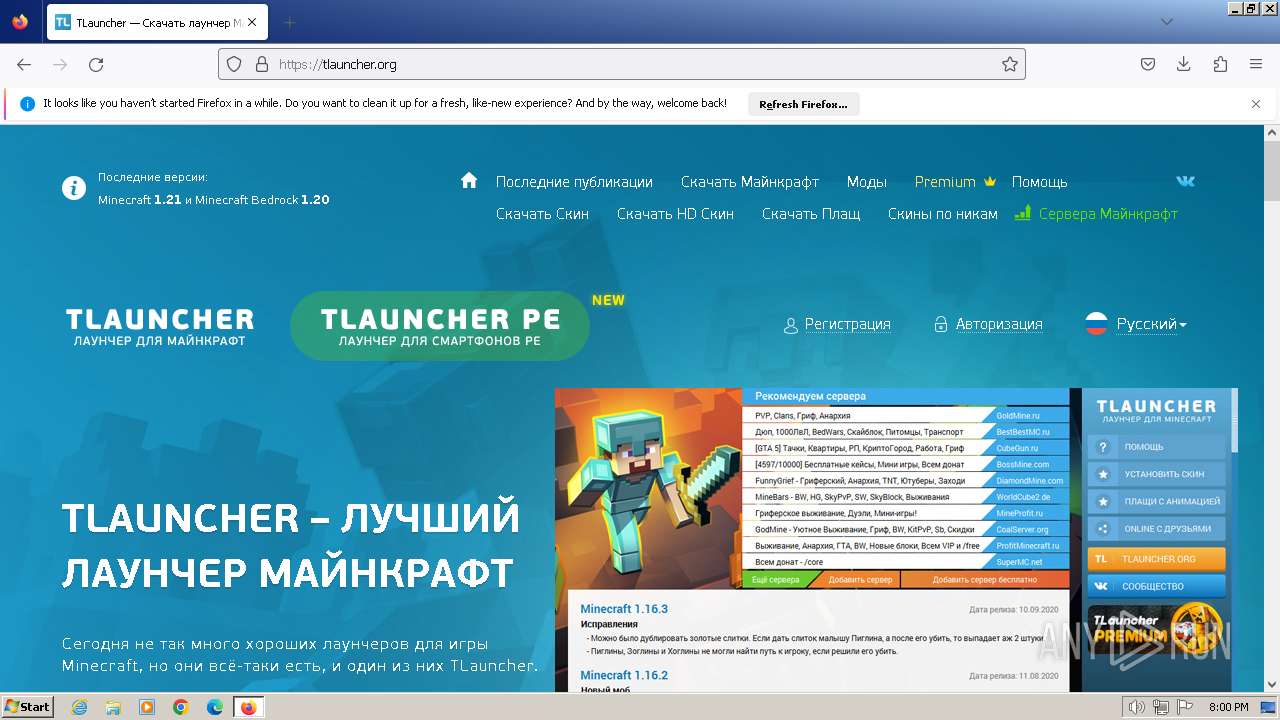1280x720 pixels.
Task: Open the Windows Start button
Action: click(x=28, y=707)
